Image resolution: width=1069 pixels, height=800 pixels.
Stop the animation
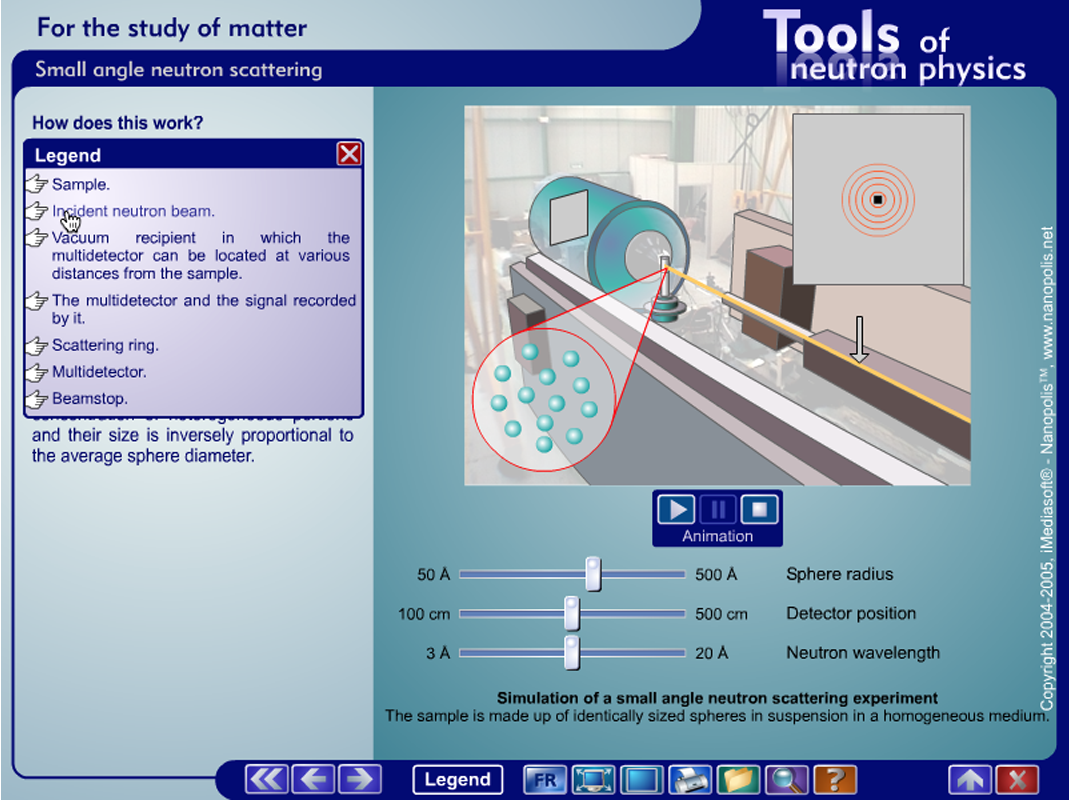759,509
